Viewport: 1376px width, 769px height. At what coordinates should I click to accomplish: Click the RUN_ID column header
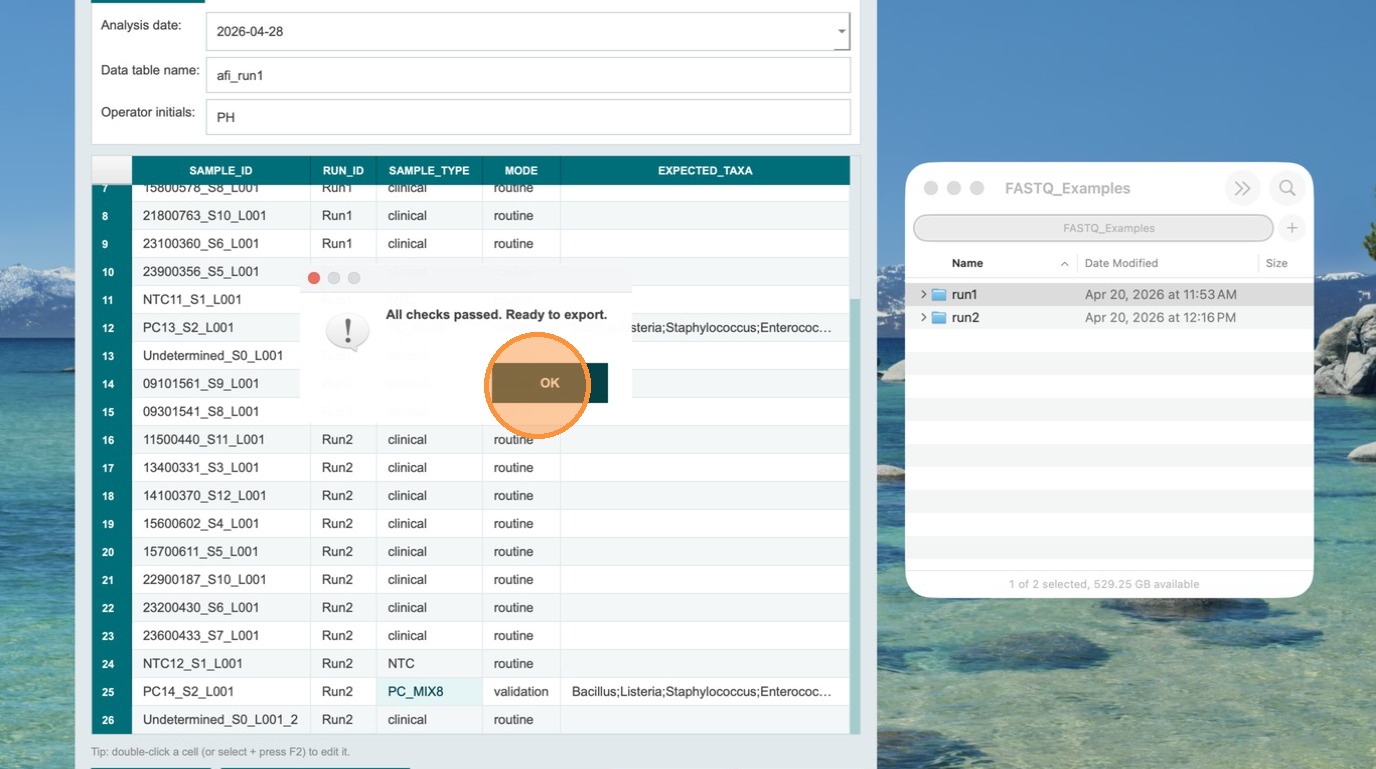tap(343, 171)
